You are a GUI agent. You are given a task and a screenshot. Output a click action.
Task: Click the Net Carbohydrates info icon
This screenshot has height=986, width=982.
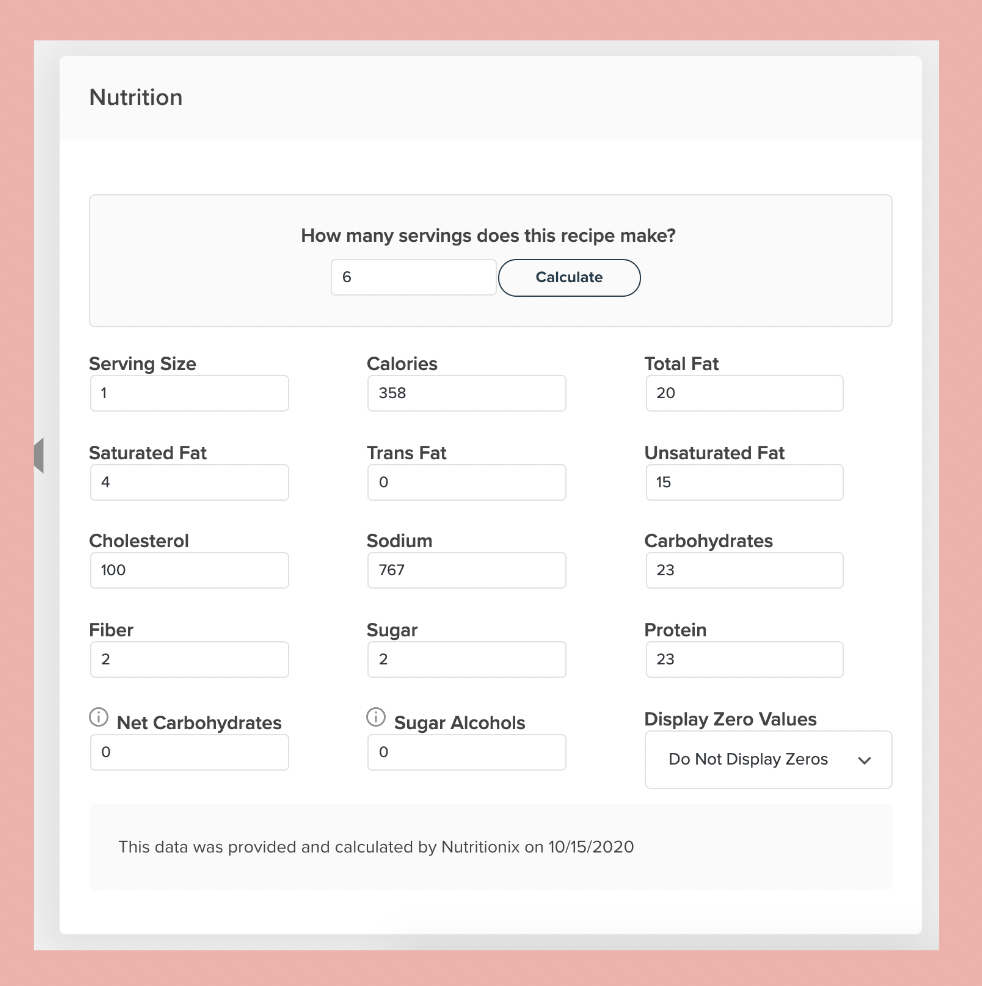[x=99, y=717]
